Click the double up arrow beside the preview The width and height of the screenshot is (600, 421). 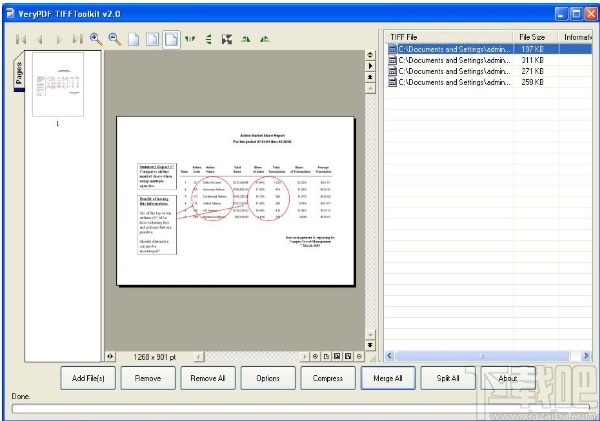point(370,77)
